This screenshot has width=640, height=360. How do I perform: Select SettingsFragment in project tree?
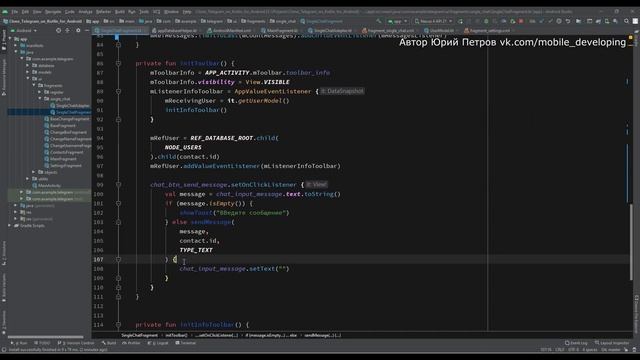click(63, 166)
